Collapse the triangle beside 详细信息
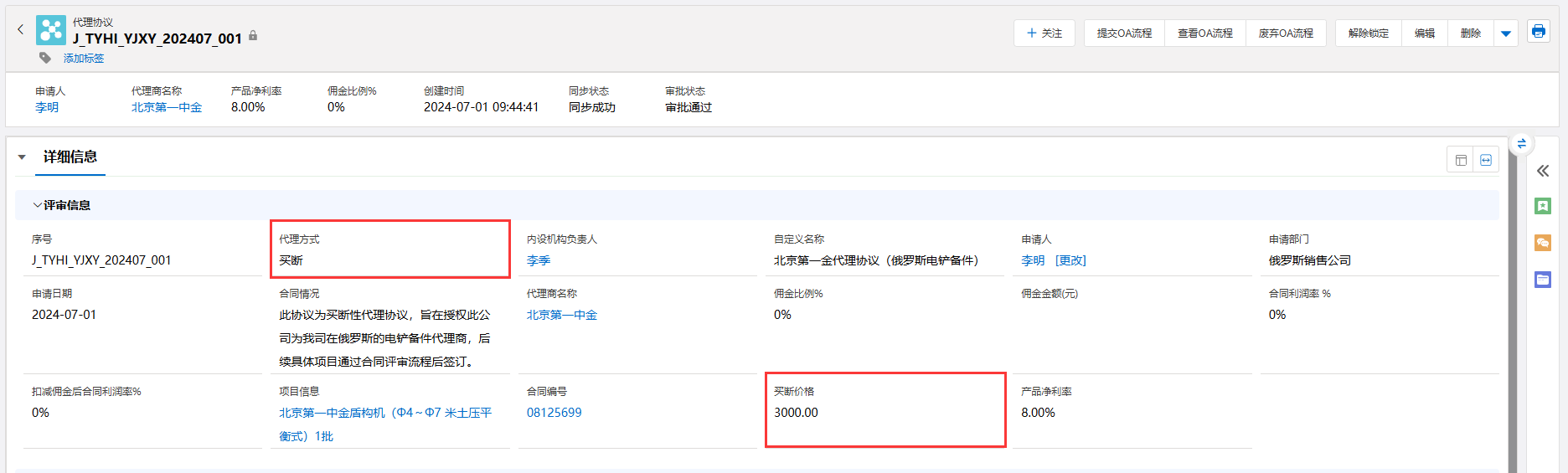Image resolution: width=1568 pixels, height=473 pixels. pyautogui.click(x=22, y=157)
